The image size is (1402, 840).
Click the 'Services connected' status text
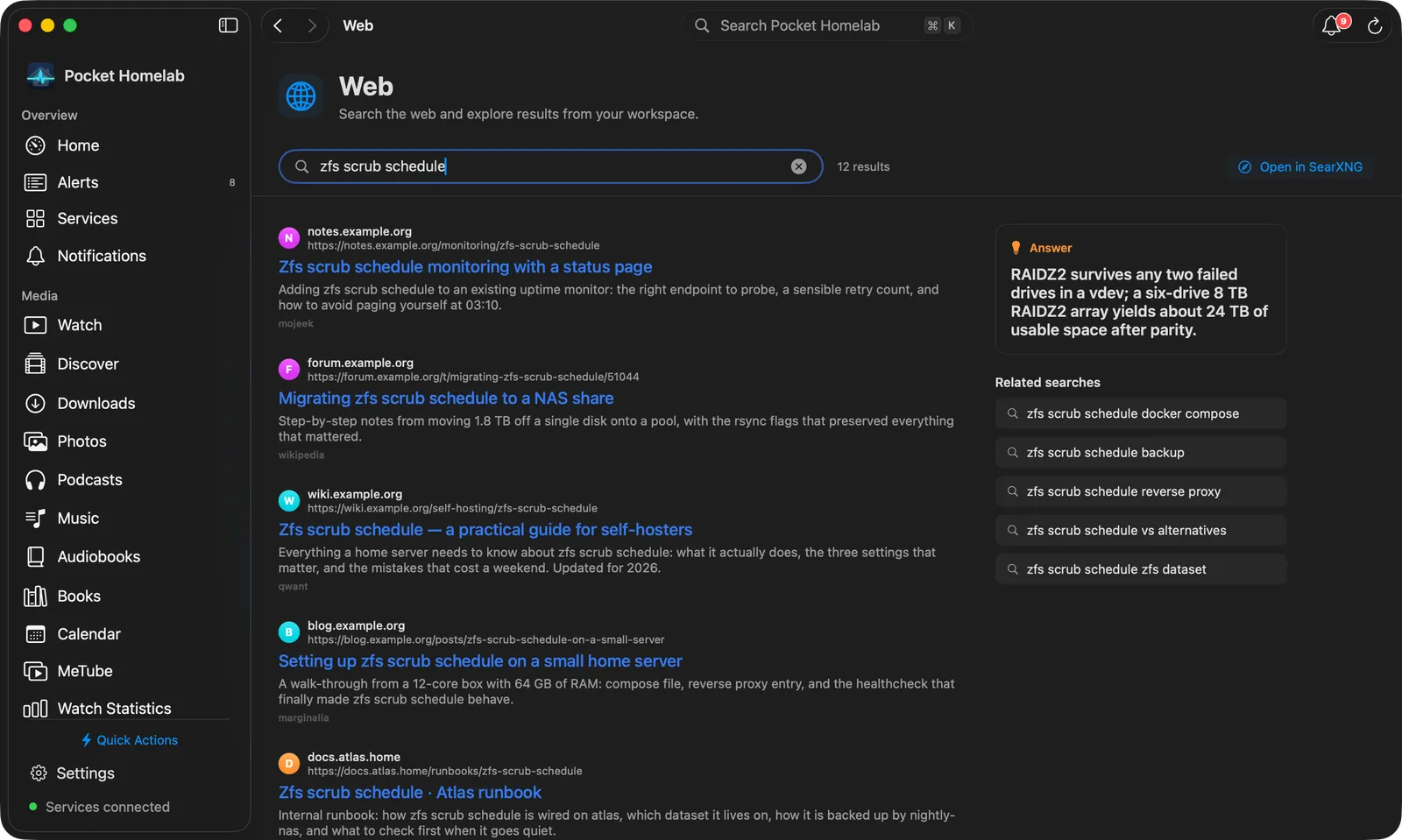[x=108, y=807]
